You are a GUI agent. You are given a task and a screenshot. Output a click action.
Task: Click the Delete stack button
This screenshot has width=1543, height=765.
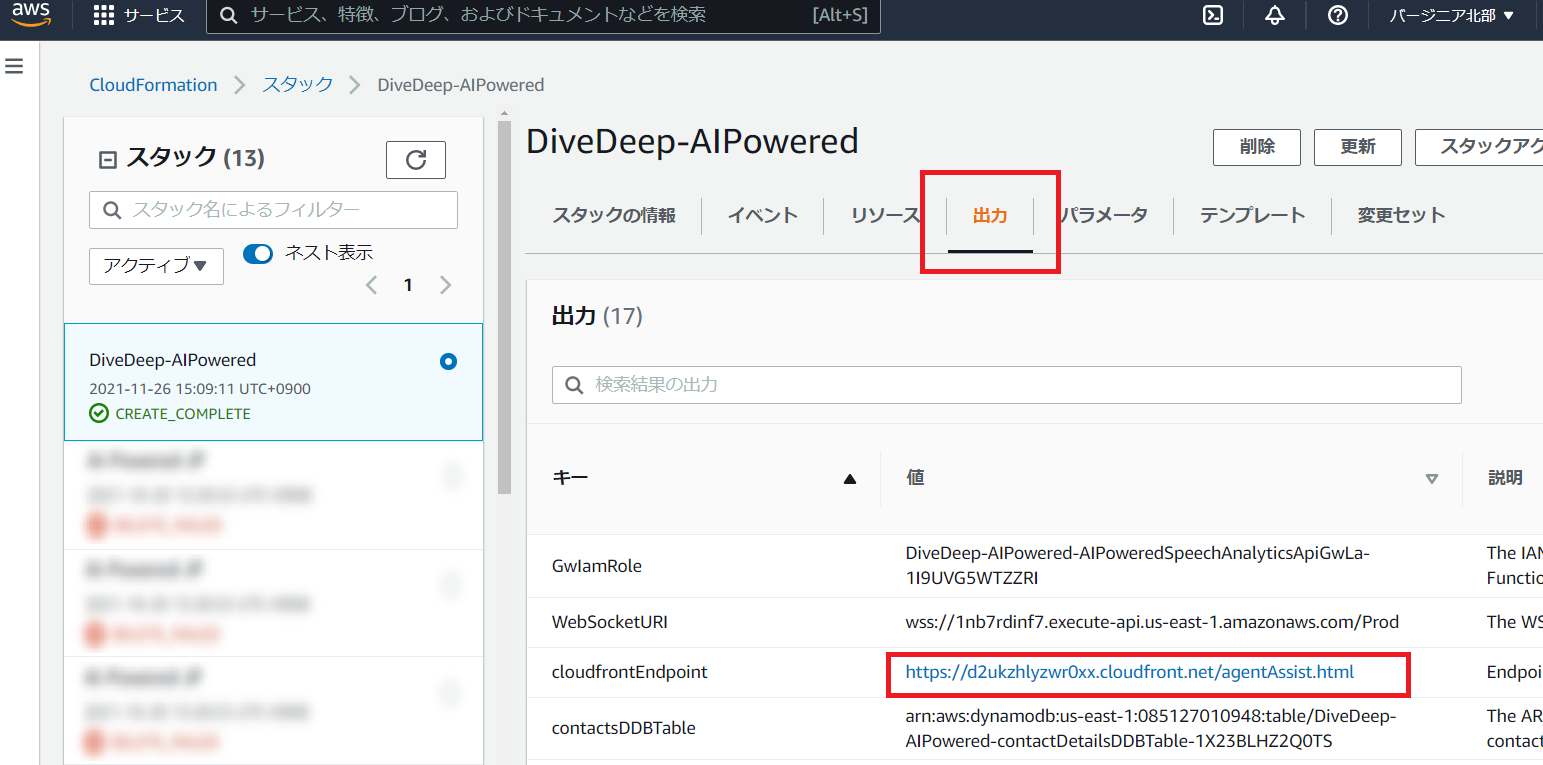tap(1257, 147)
